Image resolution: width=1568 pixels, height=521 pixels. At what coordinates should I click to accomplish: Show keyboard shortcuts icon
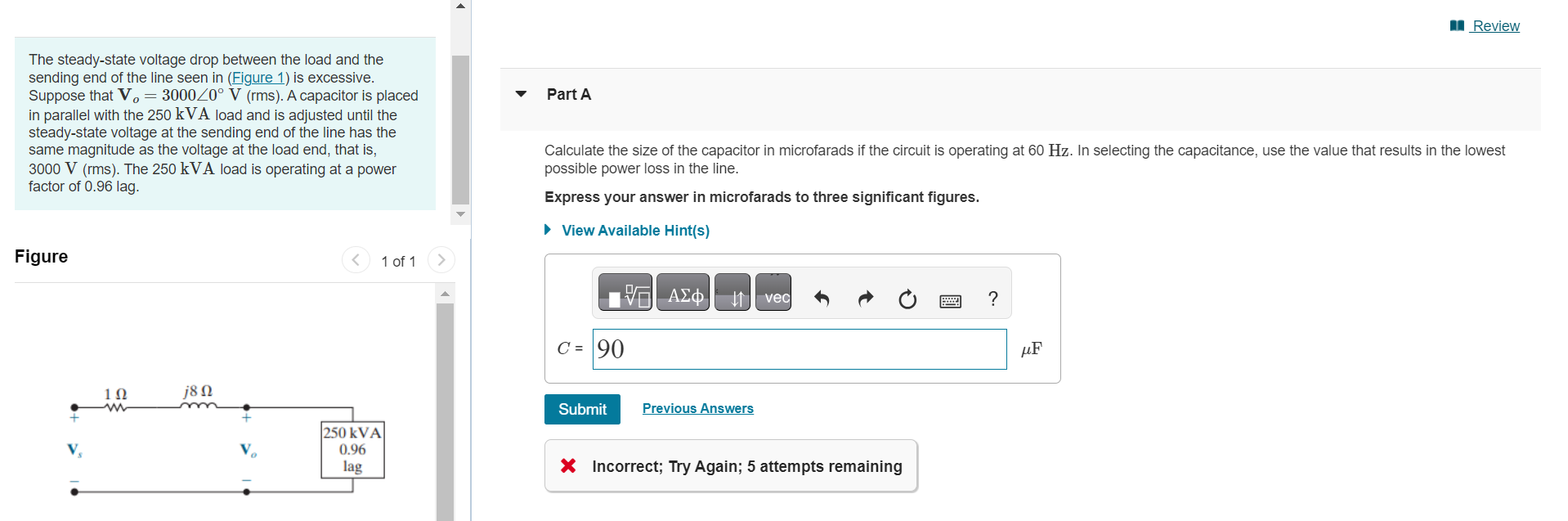coord(950,301)
